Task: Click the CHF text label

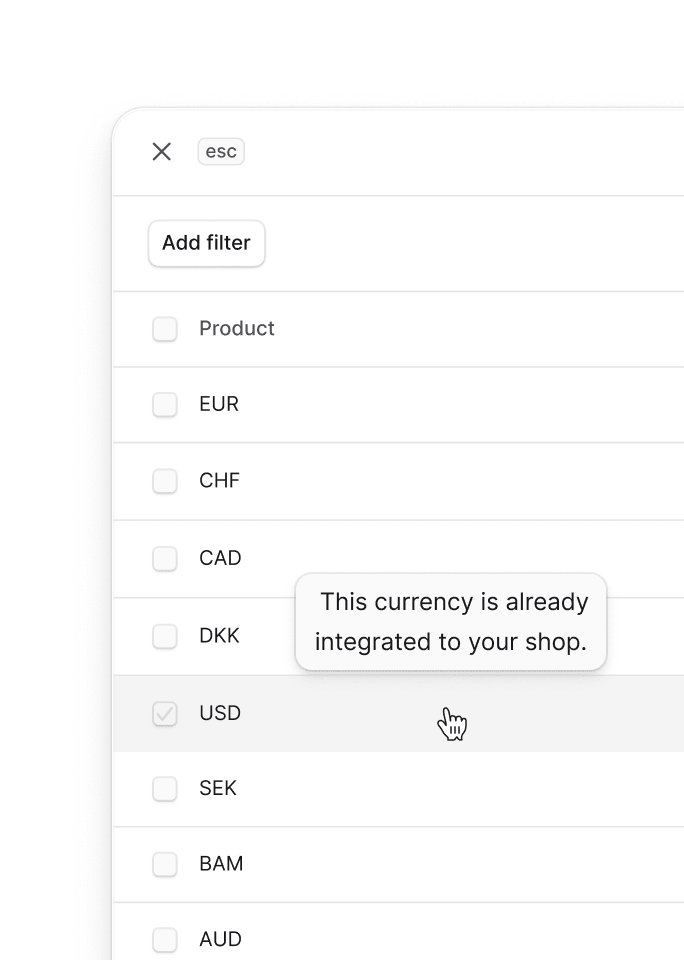Action: coord(219,481)
